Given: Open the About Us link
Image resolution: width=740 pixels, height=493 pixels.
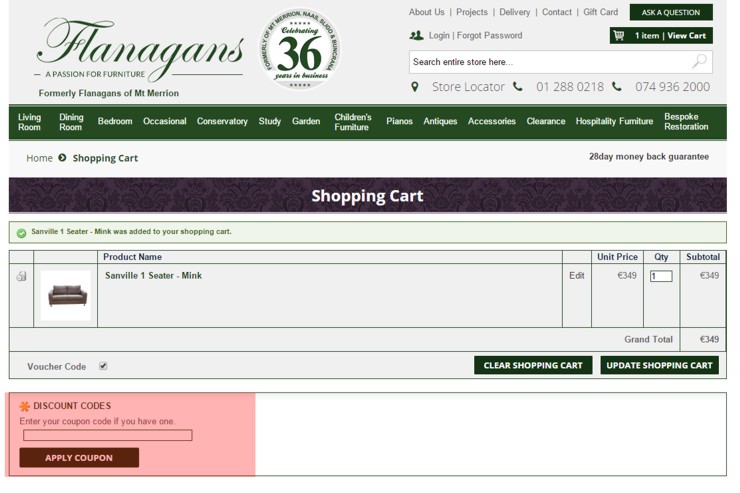Looking at the screenshot, I should [426, 12].
